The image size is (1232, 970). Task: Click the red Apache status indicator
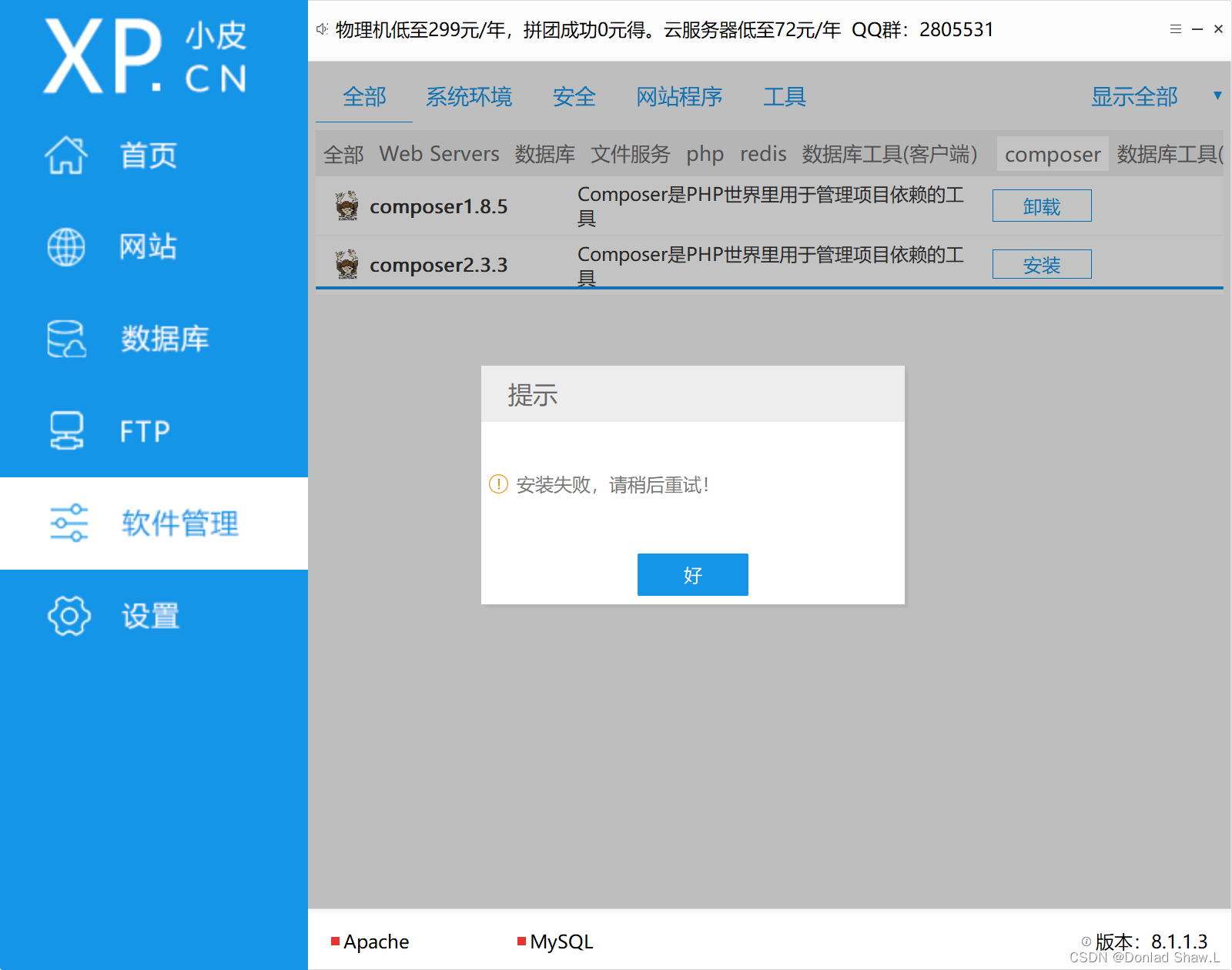[x=336, y=941]
